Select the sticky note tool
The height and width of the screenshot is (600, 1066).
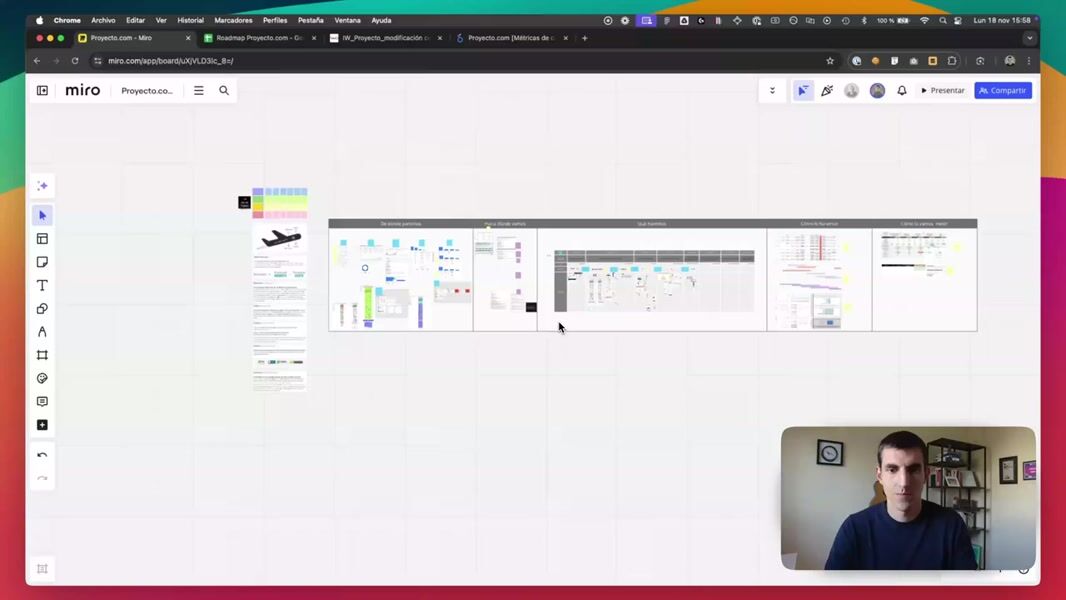tap(42, 262)
